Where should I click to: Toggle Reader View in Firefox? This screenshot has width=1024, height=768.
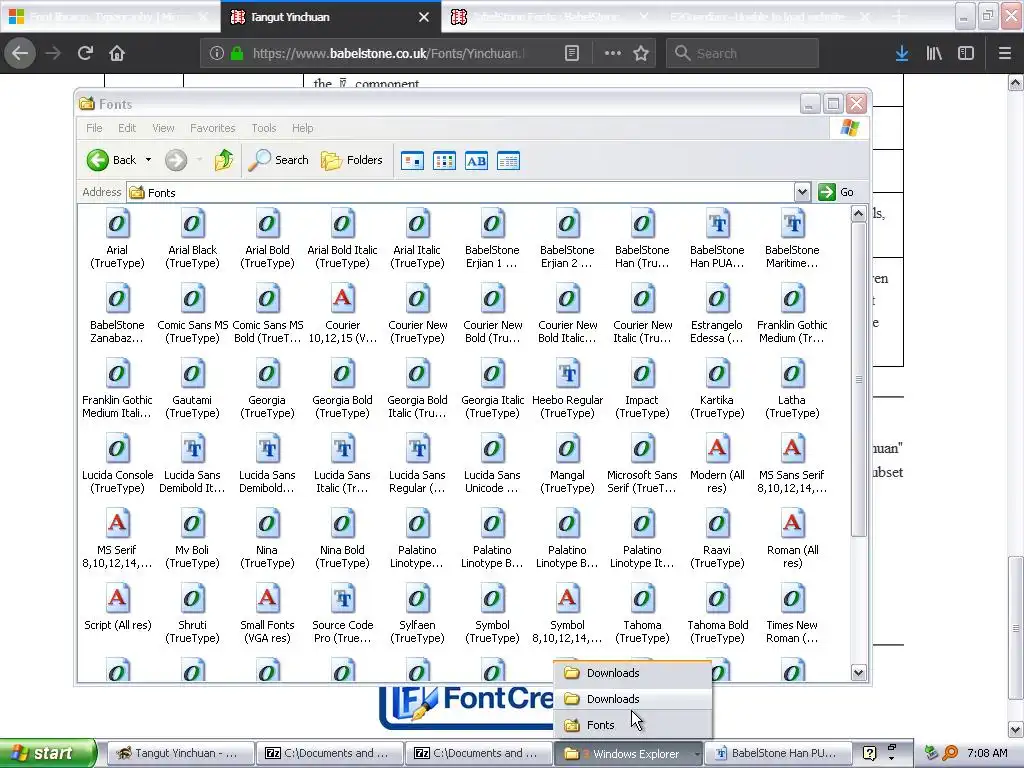tap(571, 53)
